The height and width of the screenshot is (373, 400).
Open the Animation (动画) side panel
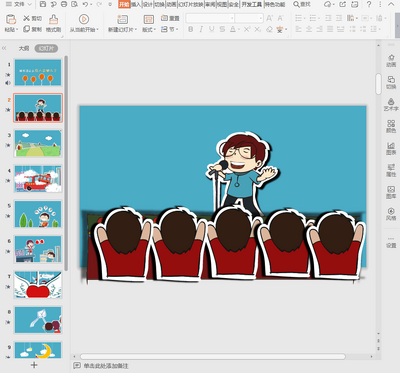(391, 61)
